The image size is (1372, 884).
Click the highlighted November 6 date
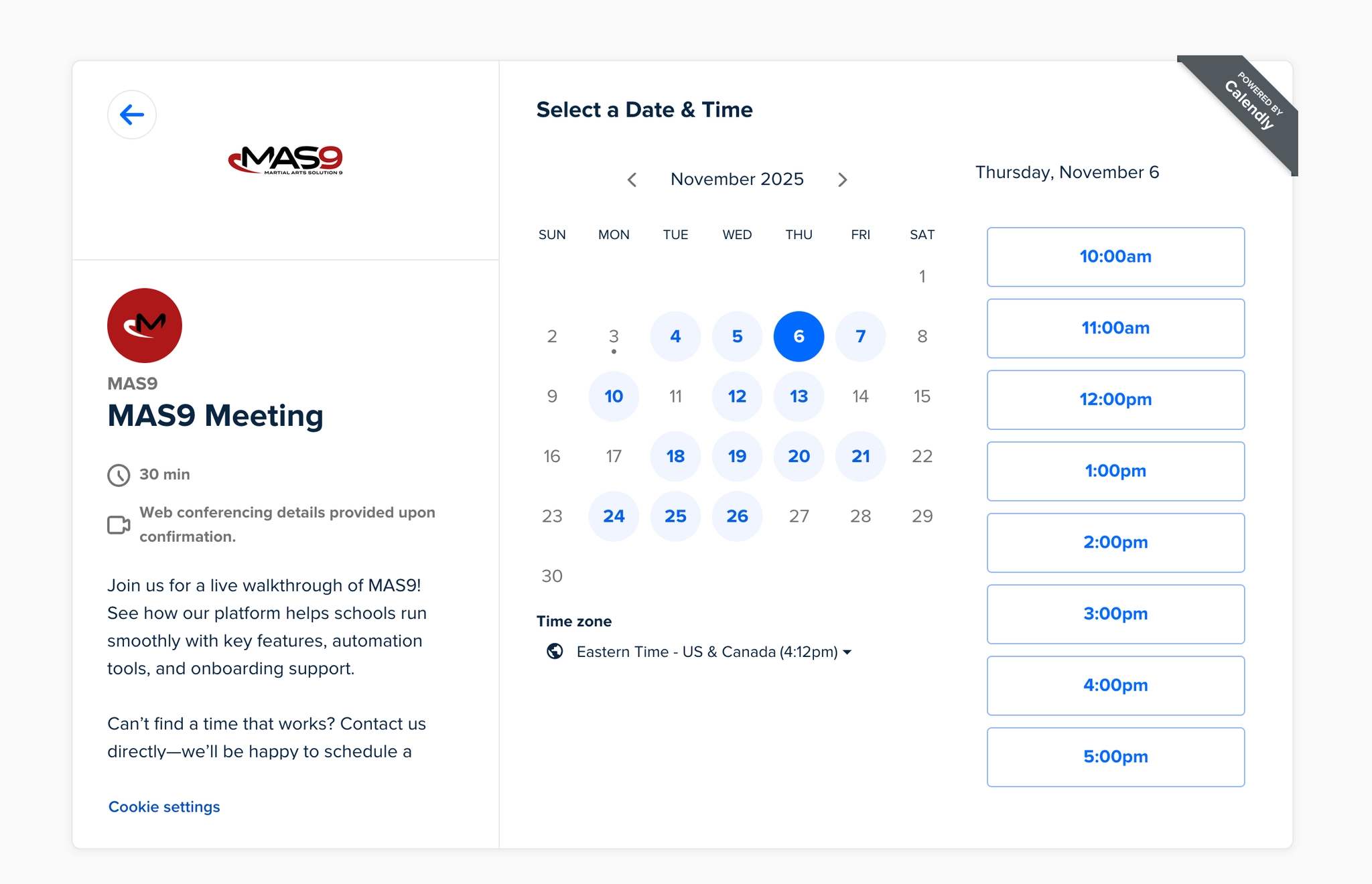click(799, 336)
